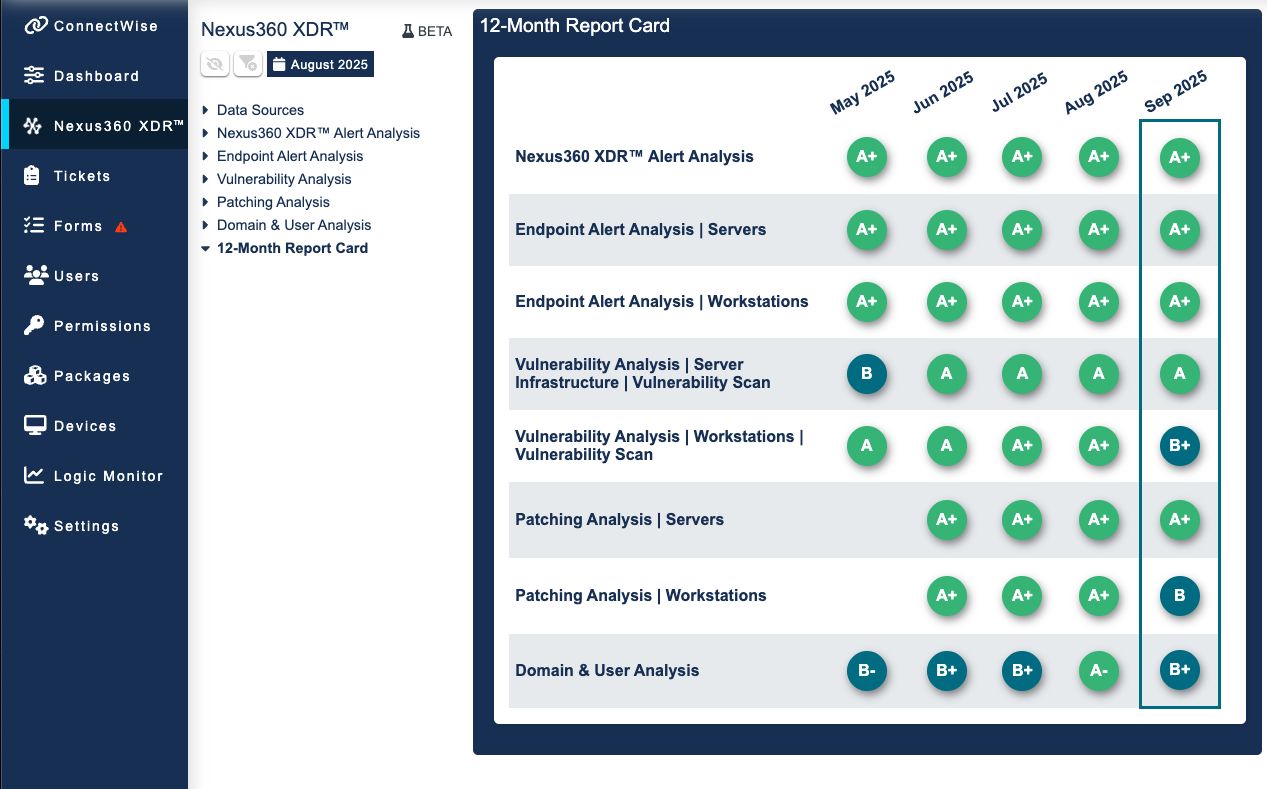
Task: Click the Tickets clipboard icon
Action: [33, 175]
